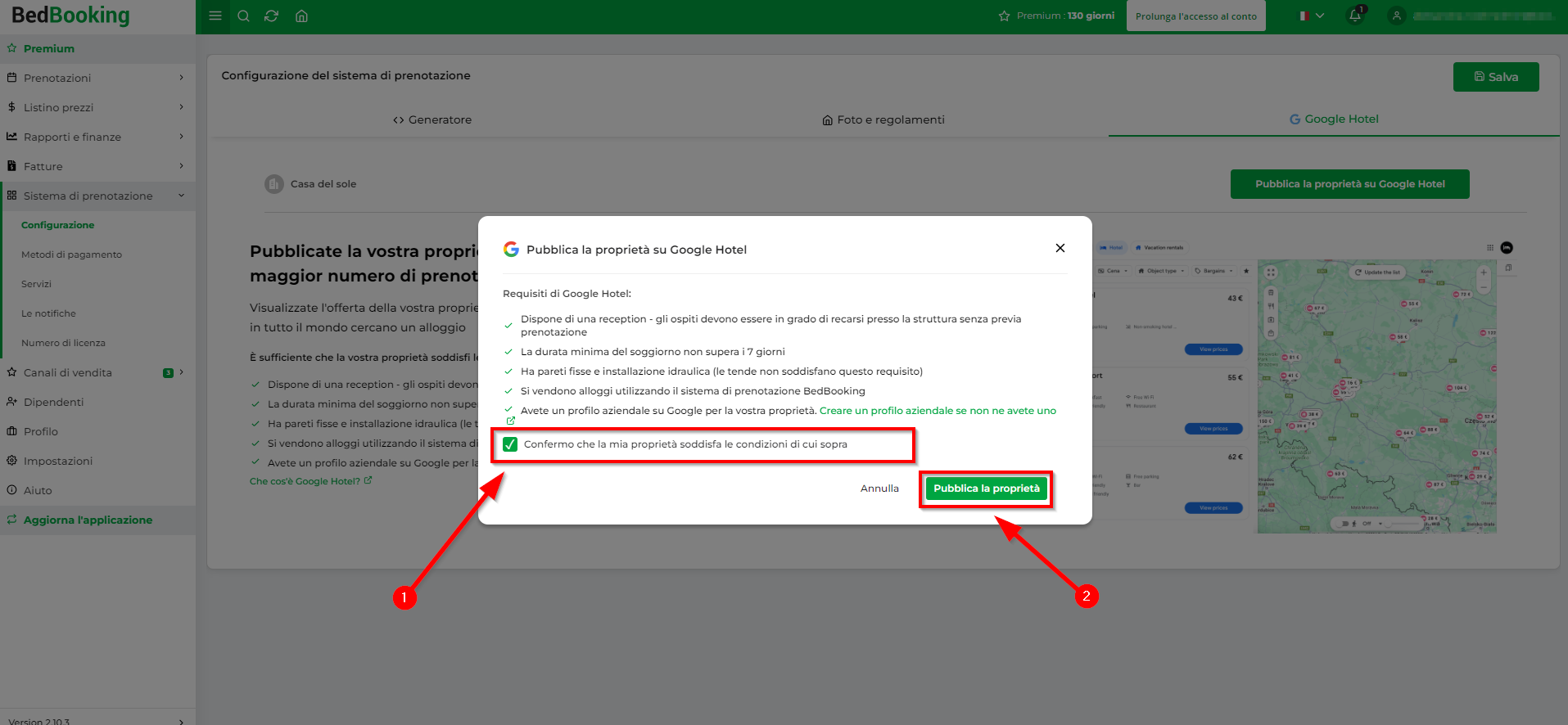Open Servizi submenu item
The height and width of the screenshot is (725, 1568).
click(x=36, y=284)
